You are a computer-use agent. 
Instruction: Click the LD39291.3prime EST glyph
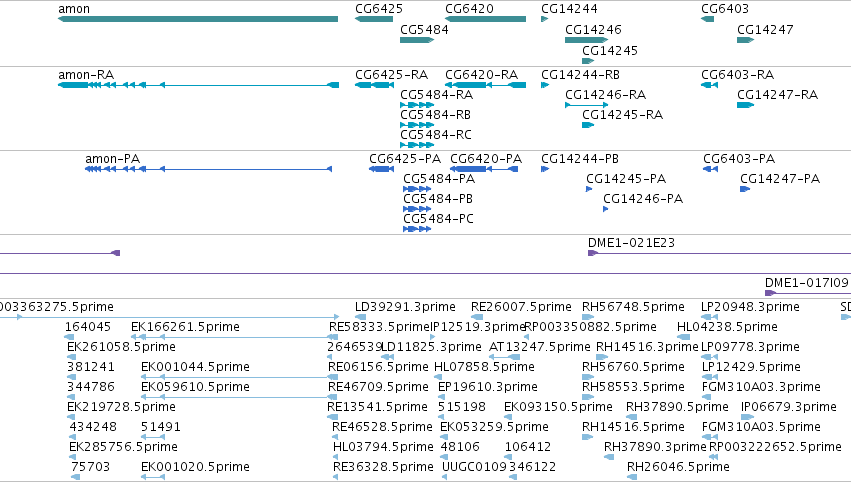[x=360, y=317]
